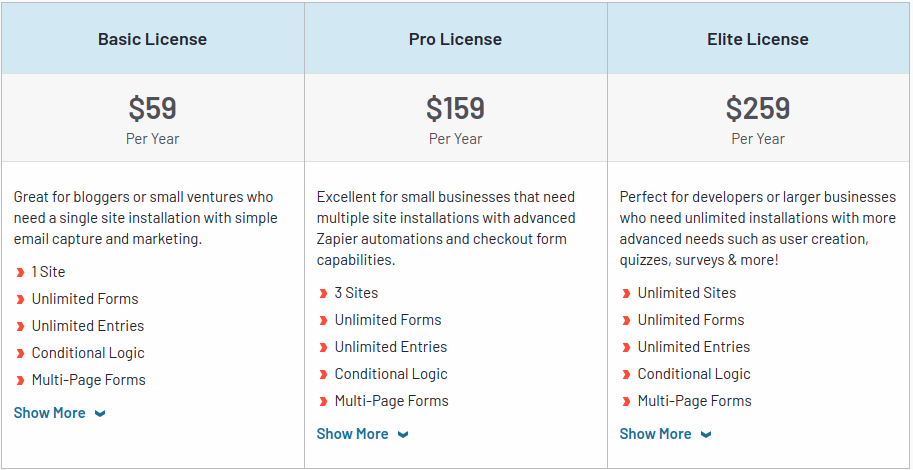This screenshot has height=470, width=913.
Task: Select the Elite License header
Action: [x=758, y=40]
